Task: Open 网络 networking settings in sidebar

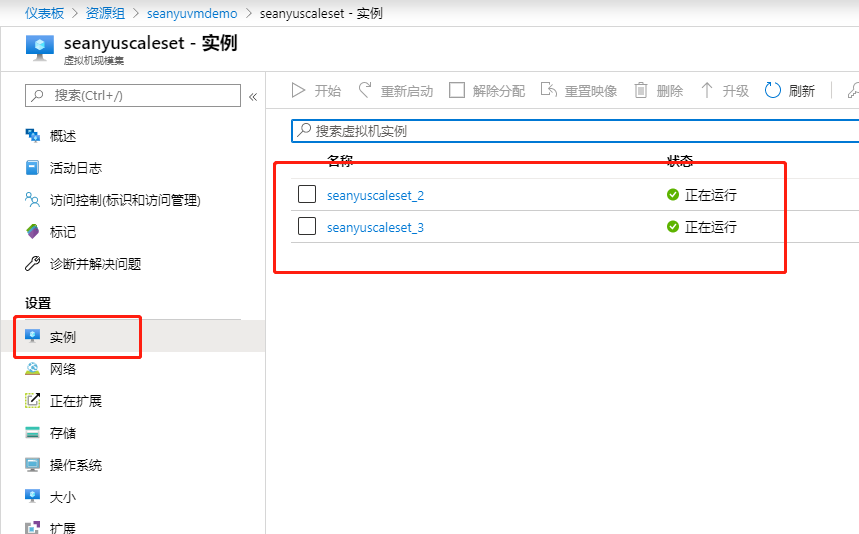Action: coord(62,369)
